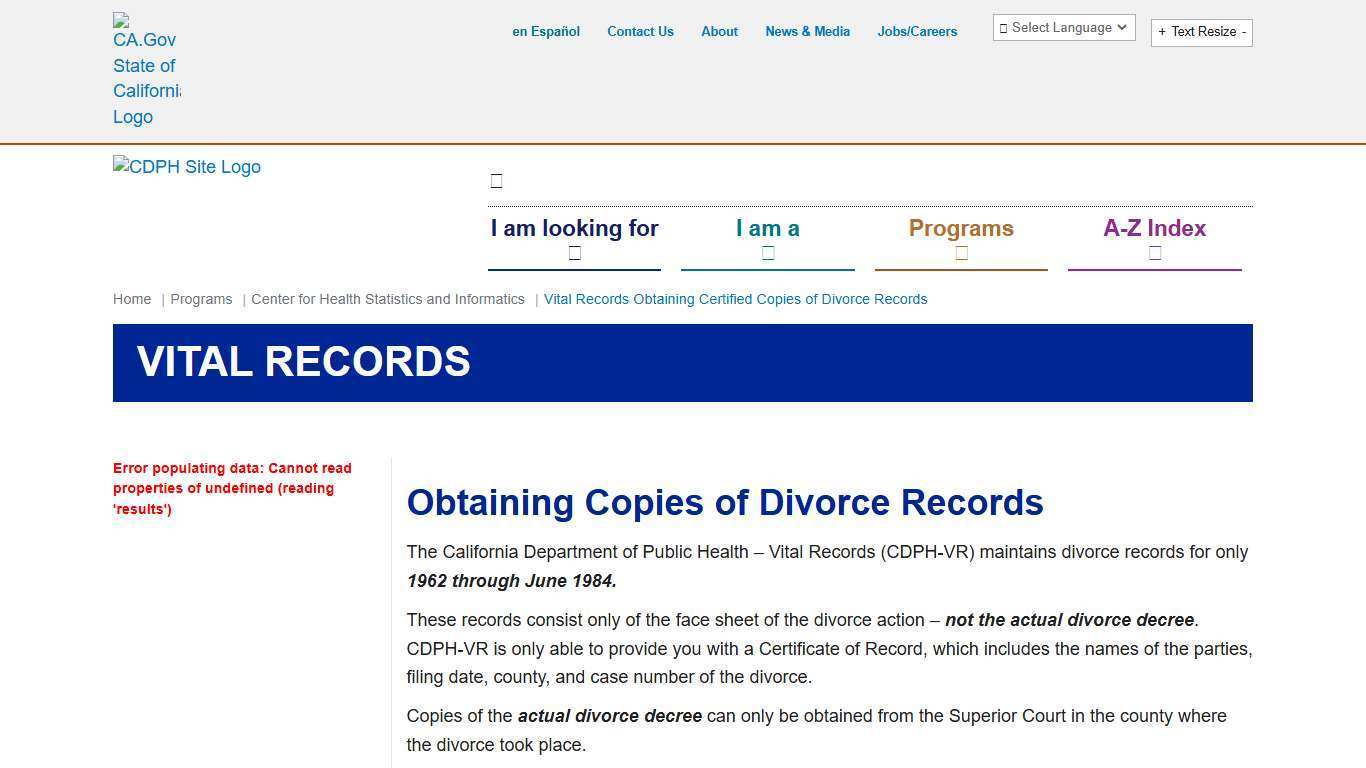Image resolution: width=1366 pixels, height=768 pixels.
Task: Open the site search box above navigation
Action: (x=497, y=180)
